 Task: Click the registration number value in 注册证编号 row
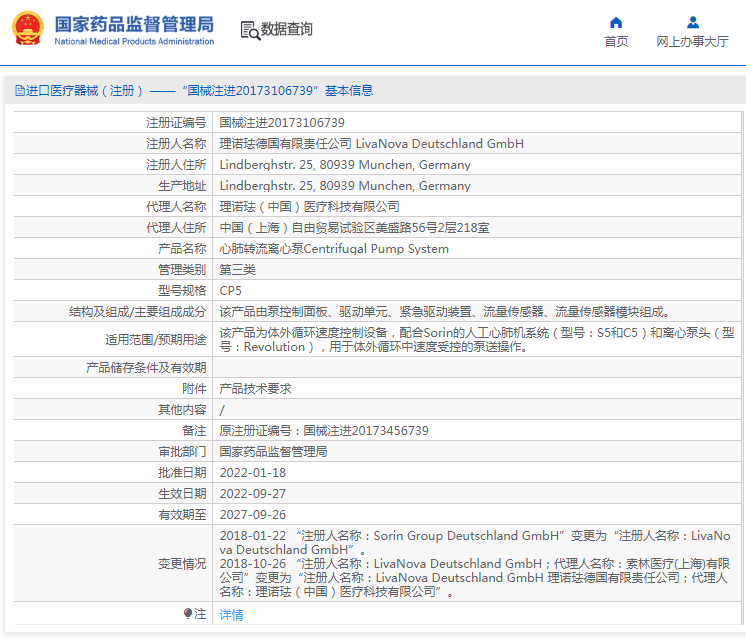coord(275,122)
